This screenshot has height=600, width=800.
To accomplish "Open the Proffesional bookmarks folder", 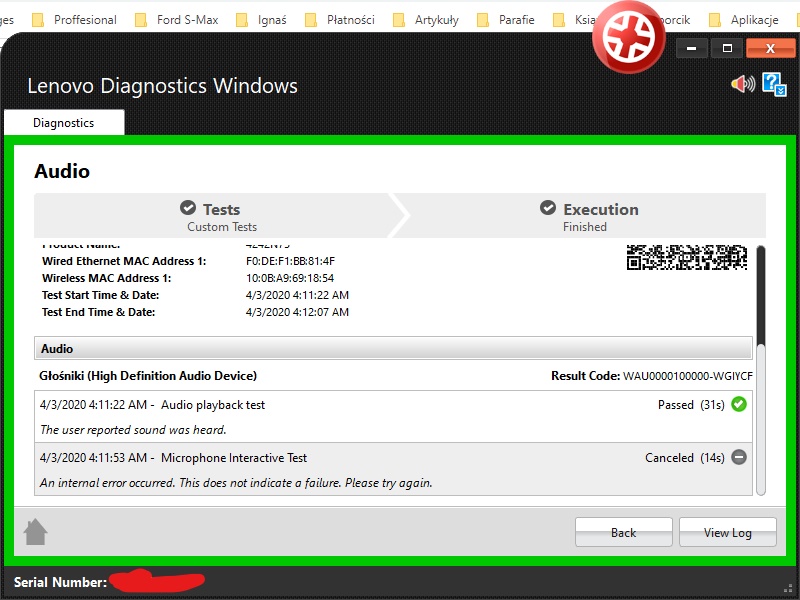I will 74,20.
